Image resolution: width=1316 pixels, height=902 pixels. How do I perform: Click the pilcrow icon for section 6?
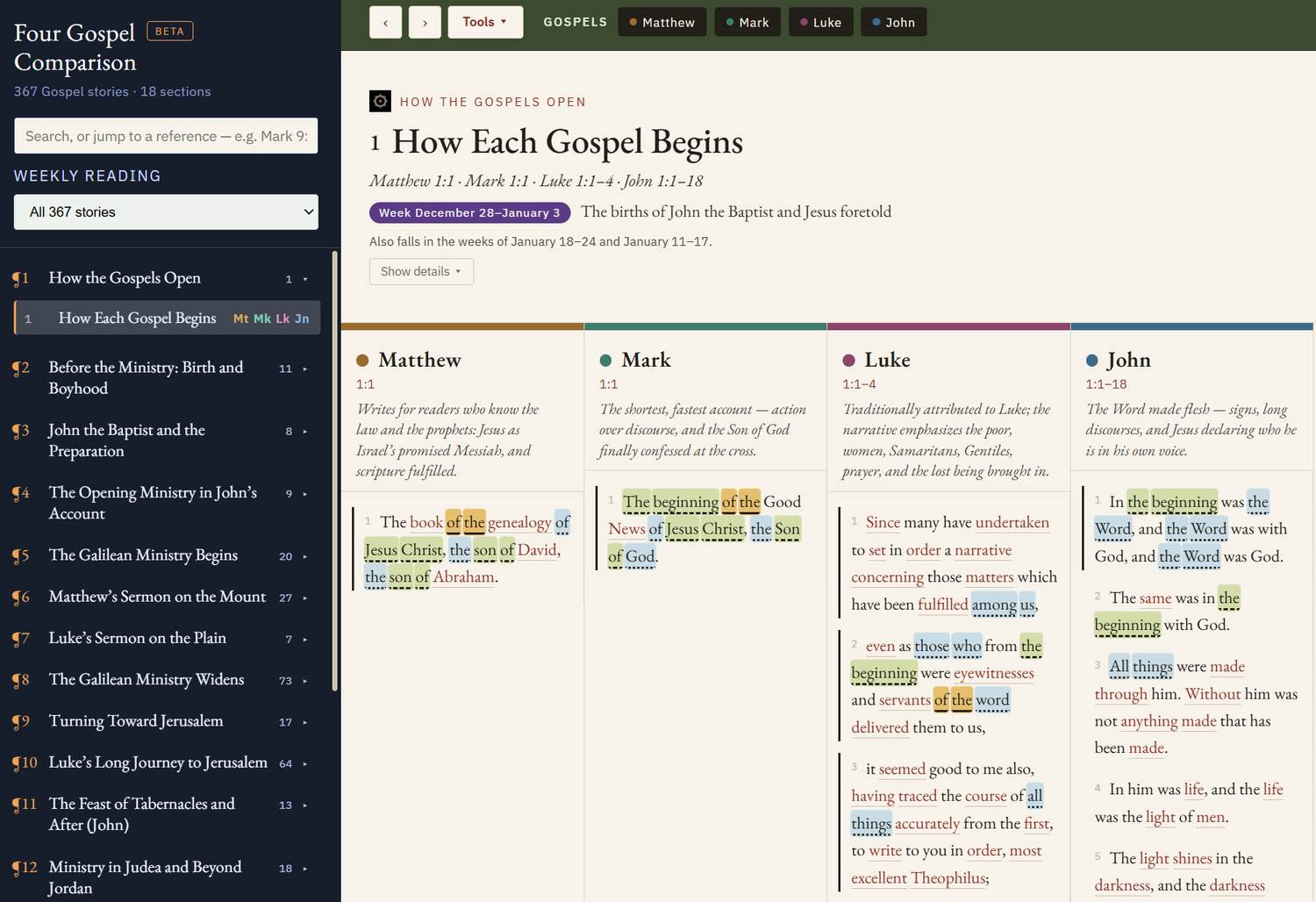click(x=21, y=597)
